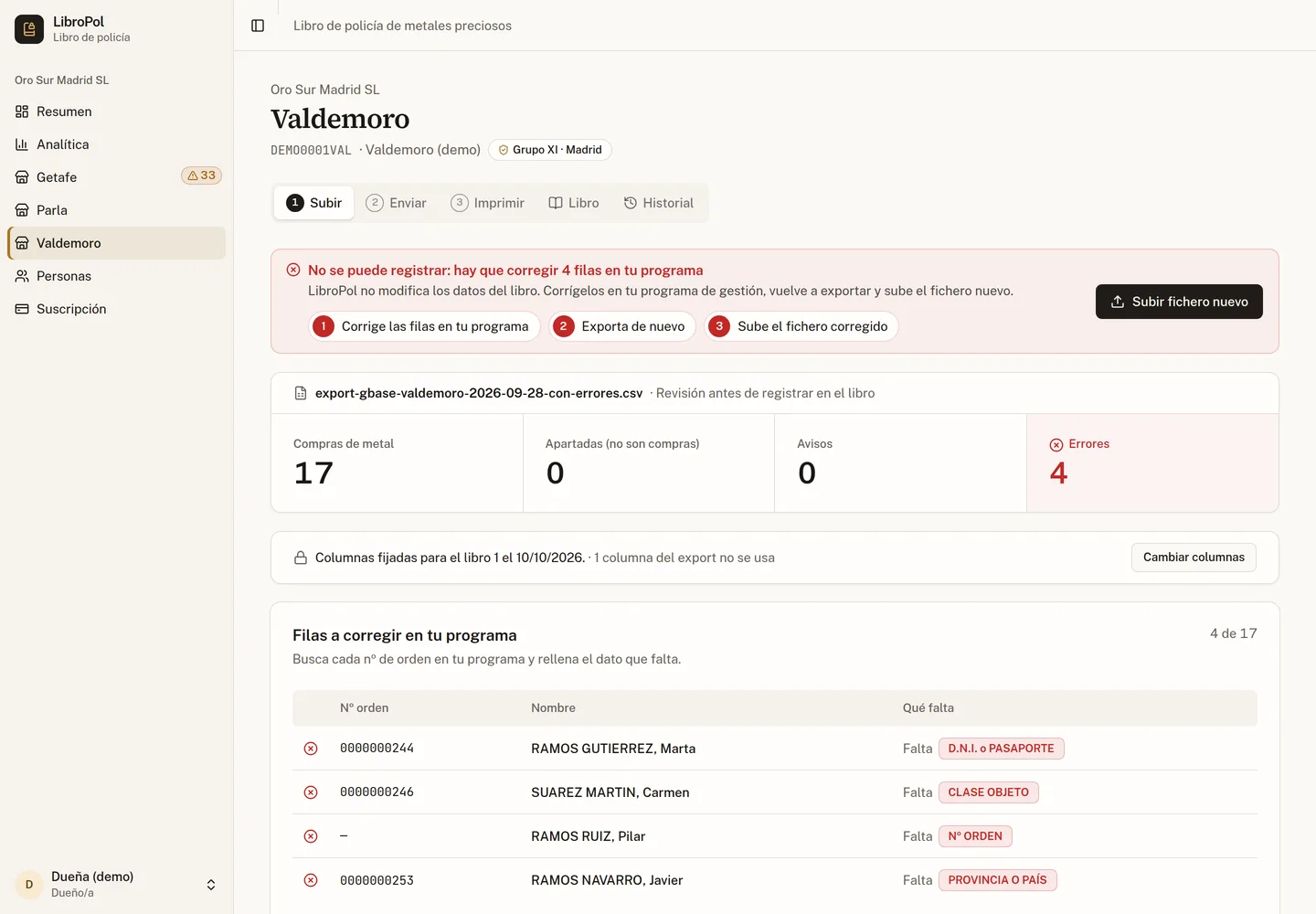Open the Suscripción sidebar link
Viewport: 1316px width, 914px height.
click(x=117, y=309)
